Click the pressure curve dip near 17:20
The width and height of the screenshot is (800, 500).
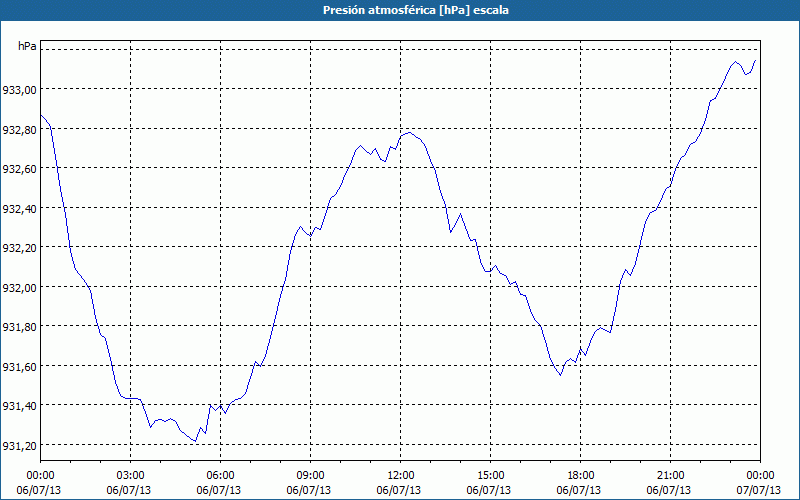(x=560, y=375)
